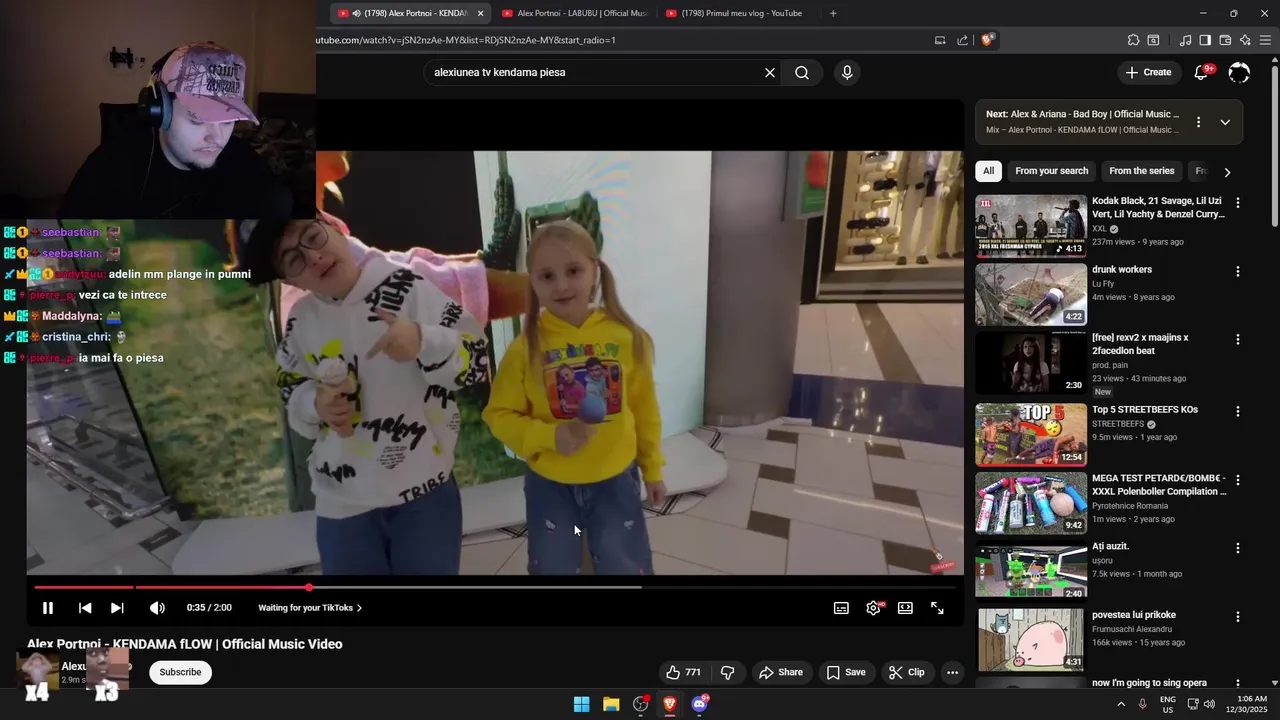Screen dimensions: 1280x720
Task: Open Top 5 STREETBEEFS KOs thumbnail
Action: click(1031, 434)
